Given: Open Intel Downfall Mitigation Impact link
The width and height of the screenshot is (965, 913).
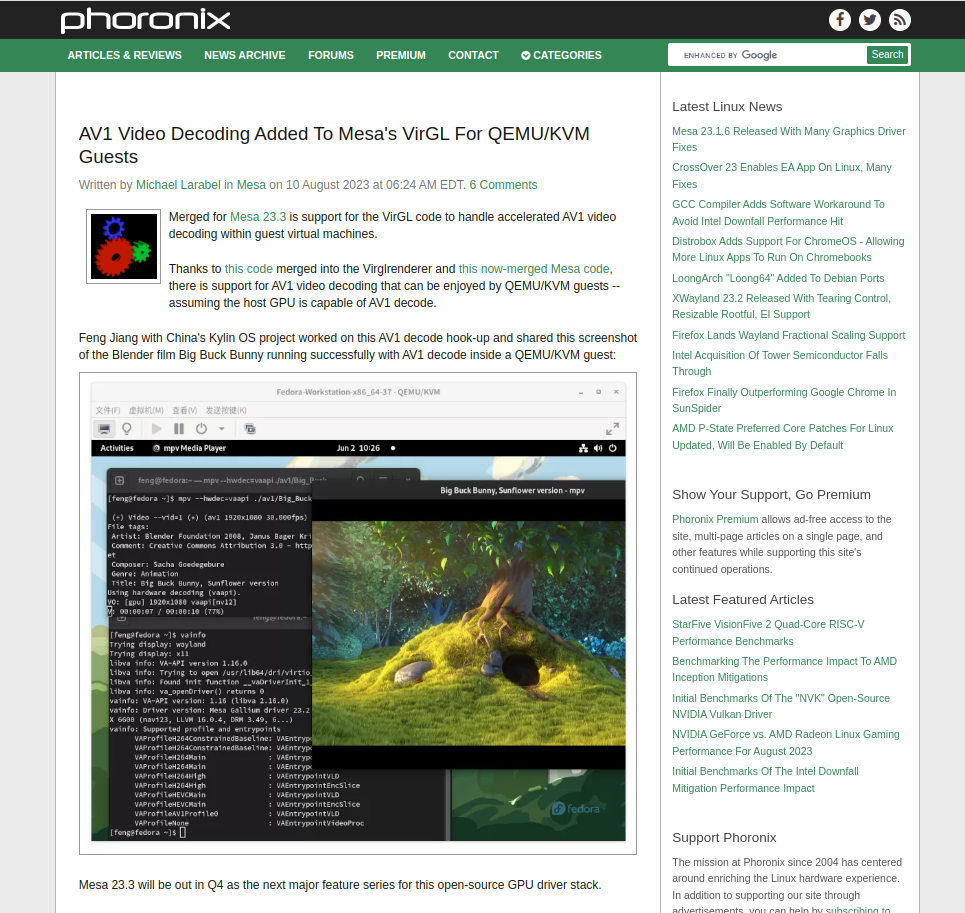Looking at the screenshot, I should click(x=765, y=779).
